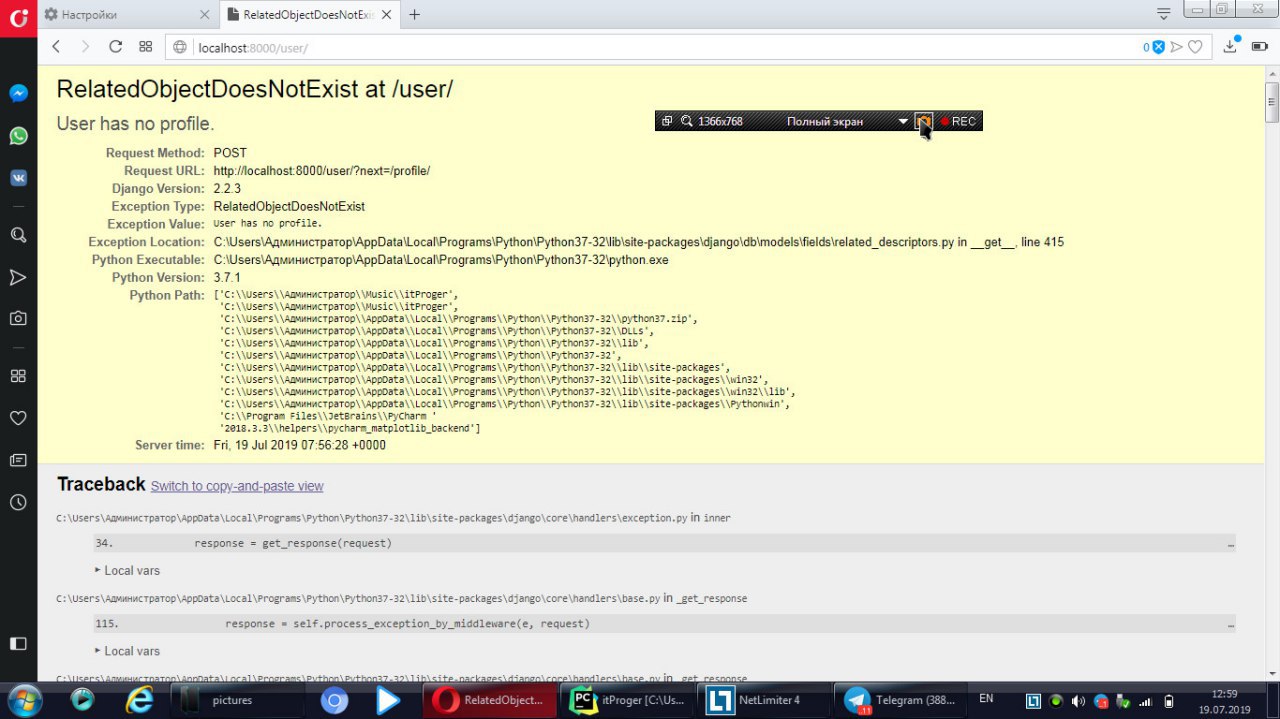Close the Настройки tab

[204, 15]
